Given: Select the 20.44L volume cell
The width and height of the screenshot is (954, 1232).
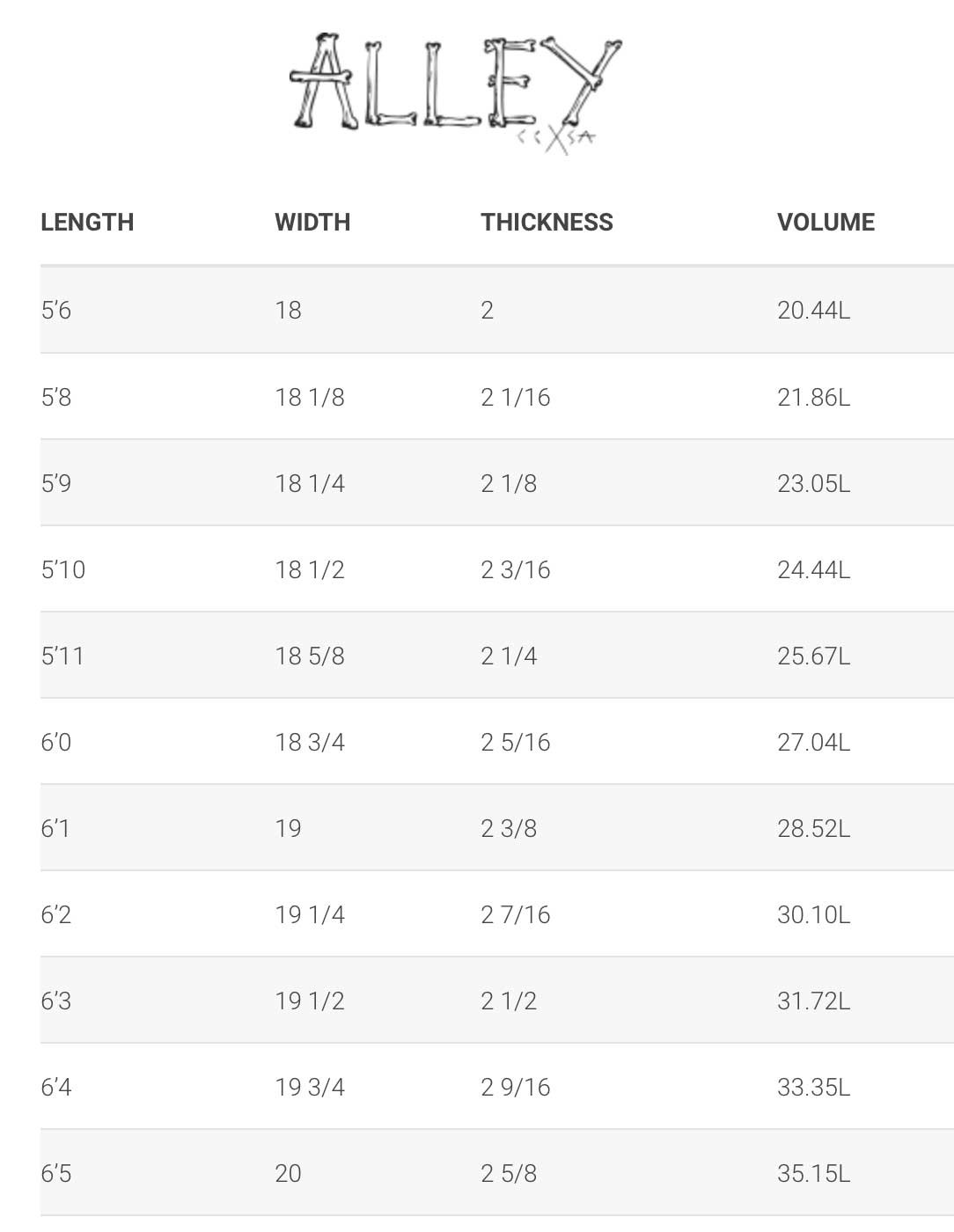Looking at the screenshot, I should point(813,310).
